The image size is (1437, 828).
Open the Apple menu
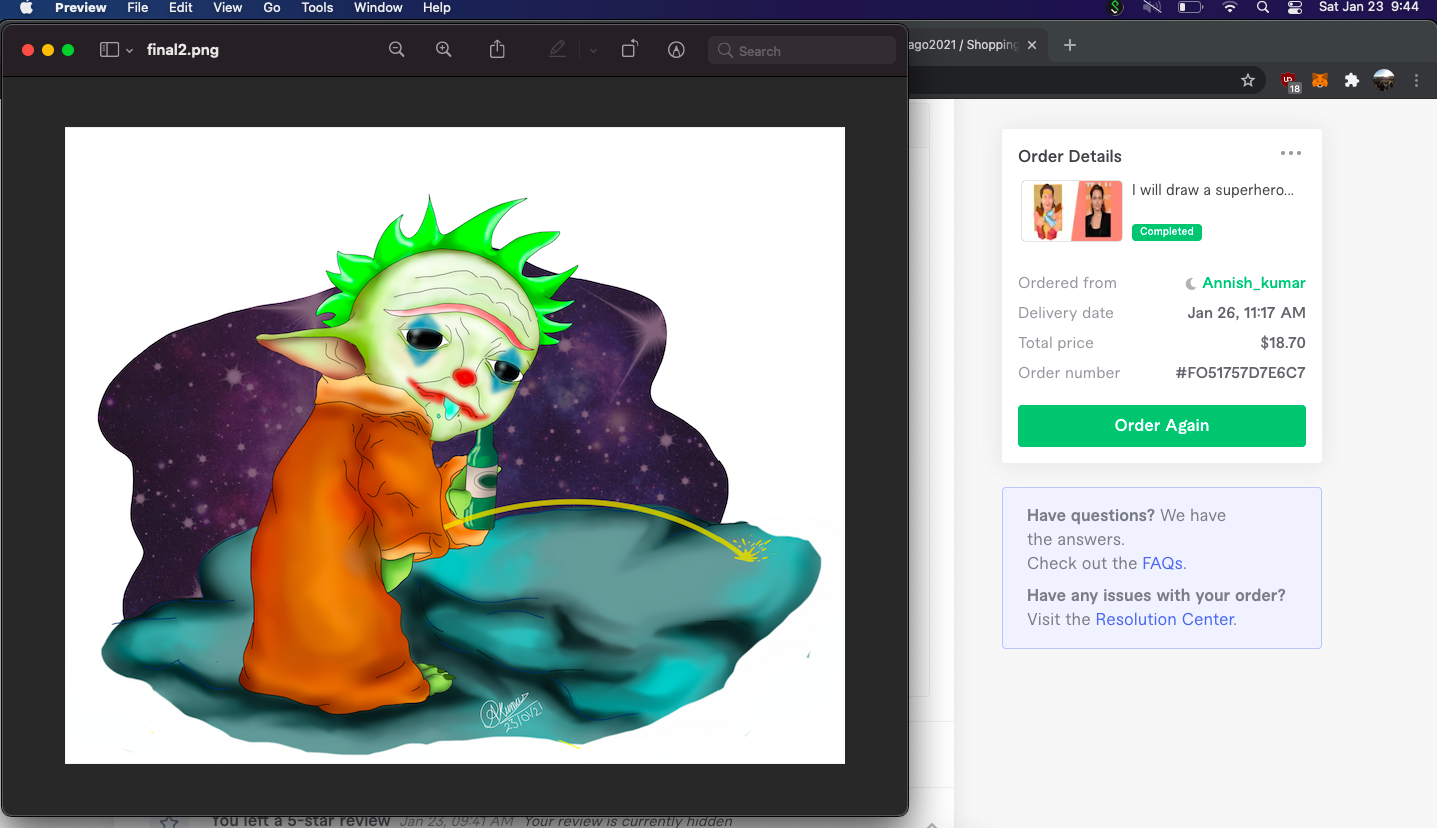(26, 7)
